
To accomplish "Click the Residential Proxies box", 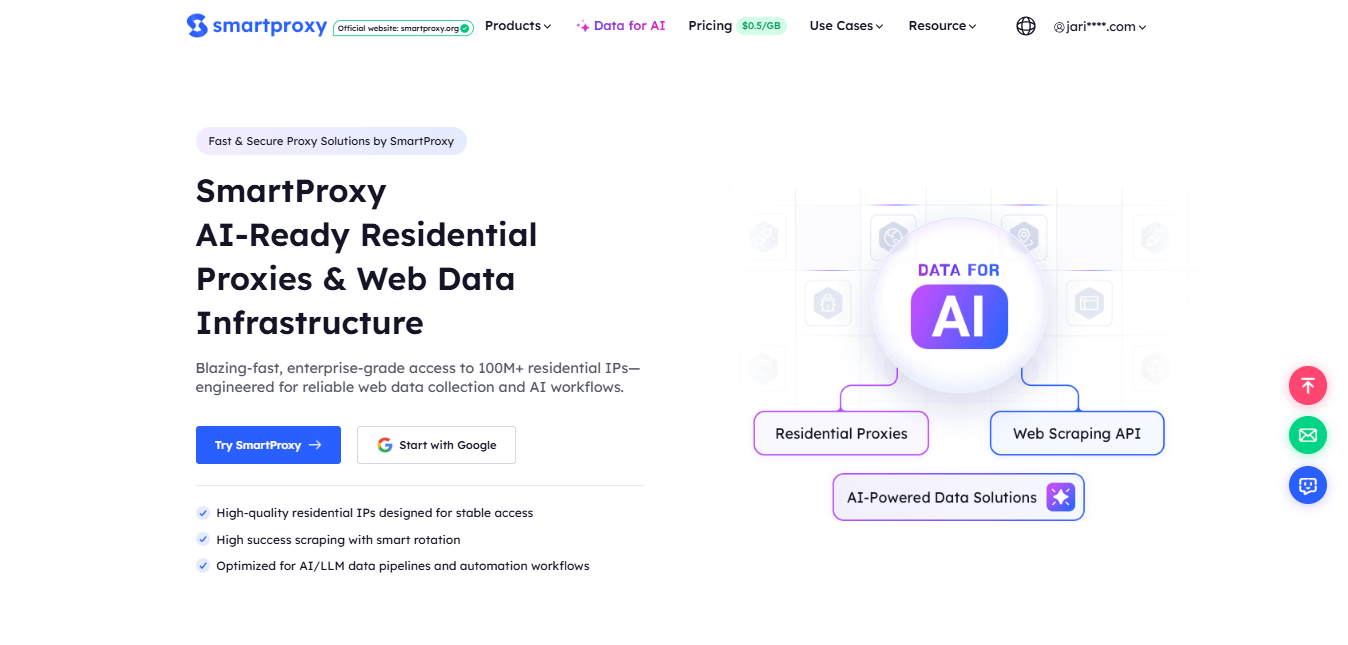I will [841, 434].
